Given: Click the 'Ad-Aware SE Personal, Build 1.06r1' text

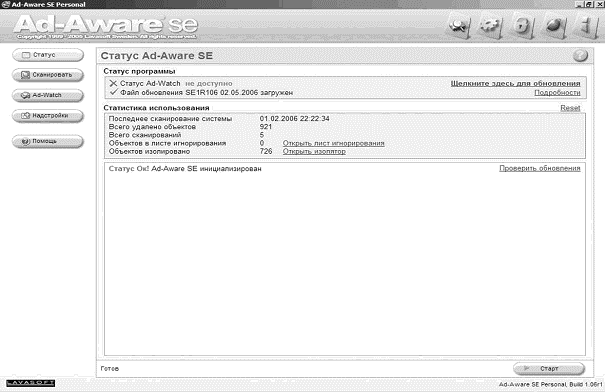Looking at the screenshot, I should pyautogui.click(x=551, y=384).
